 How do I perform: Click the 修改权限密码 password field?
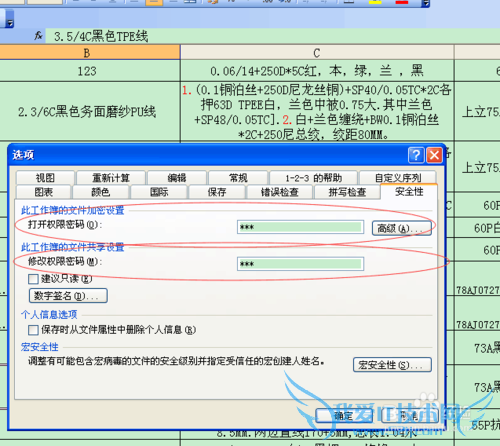click(300, 264)
